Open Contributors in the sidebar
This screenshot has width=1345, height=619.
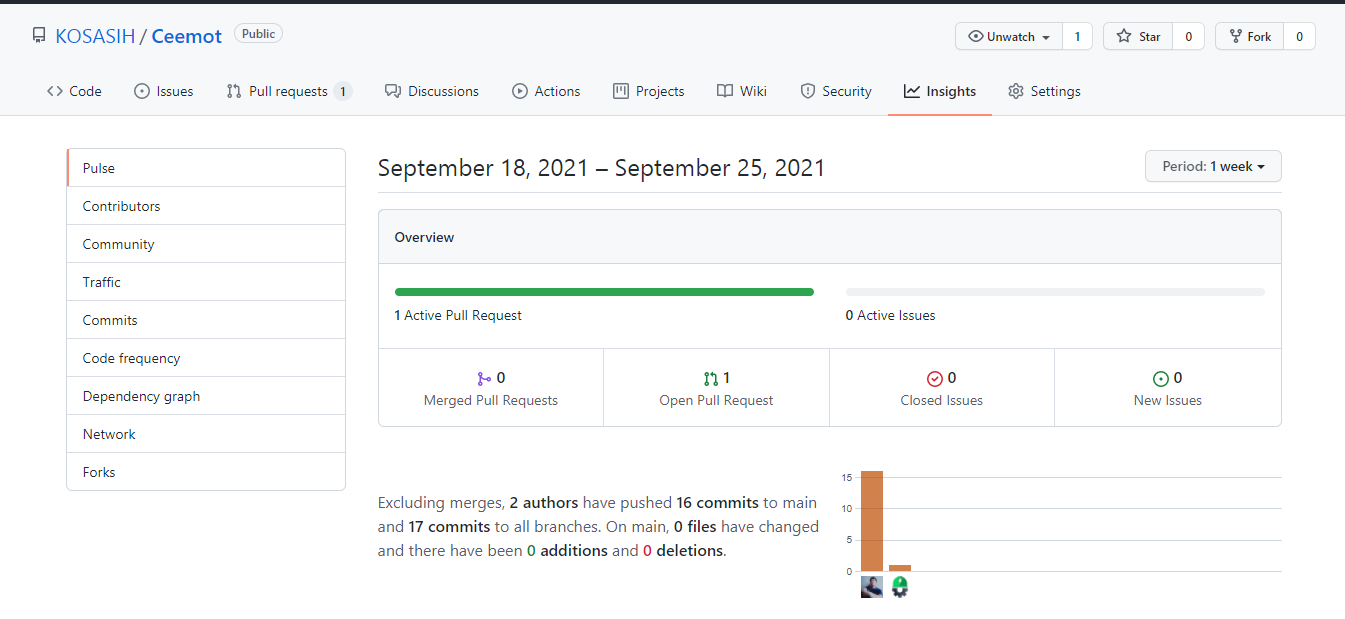[x=206, y=206]
